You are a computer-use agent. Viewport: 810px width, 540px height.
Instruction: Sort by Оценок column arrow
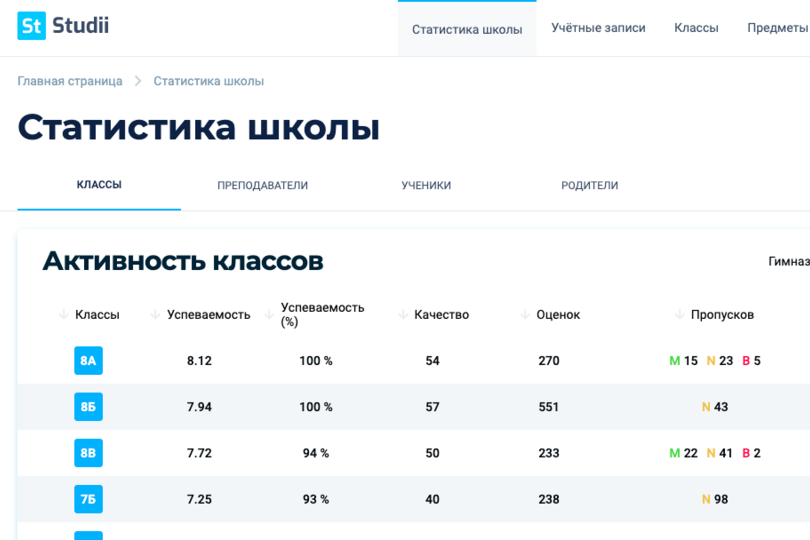click(525, 314)
